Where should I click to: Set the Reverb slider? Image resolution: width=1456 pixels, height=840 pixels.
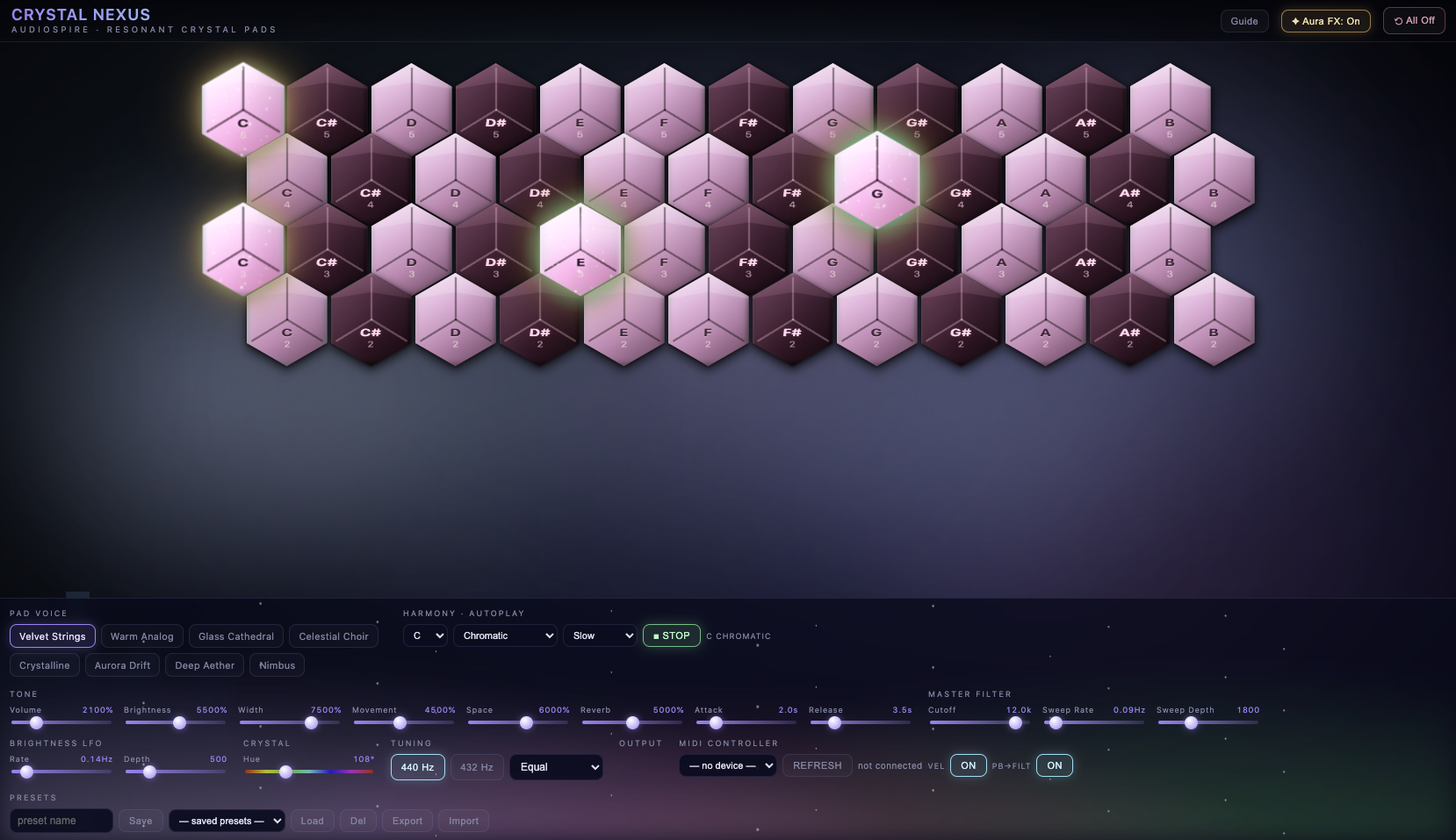pos(632,722)
